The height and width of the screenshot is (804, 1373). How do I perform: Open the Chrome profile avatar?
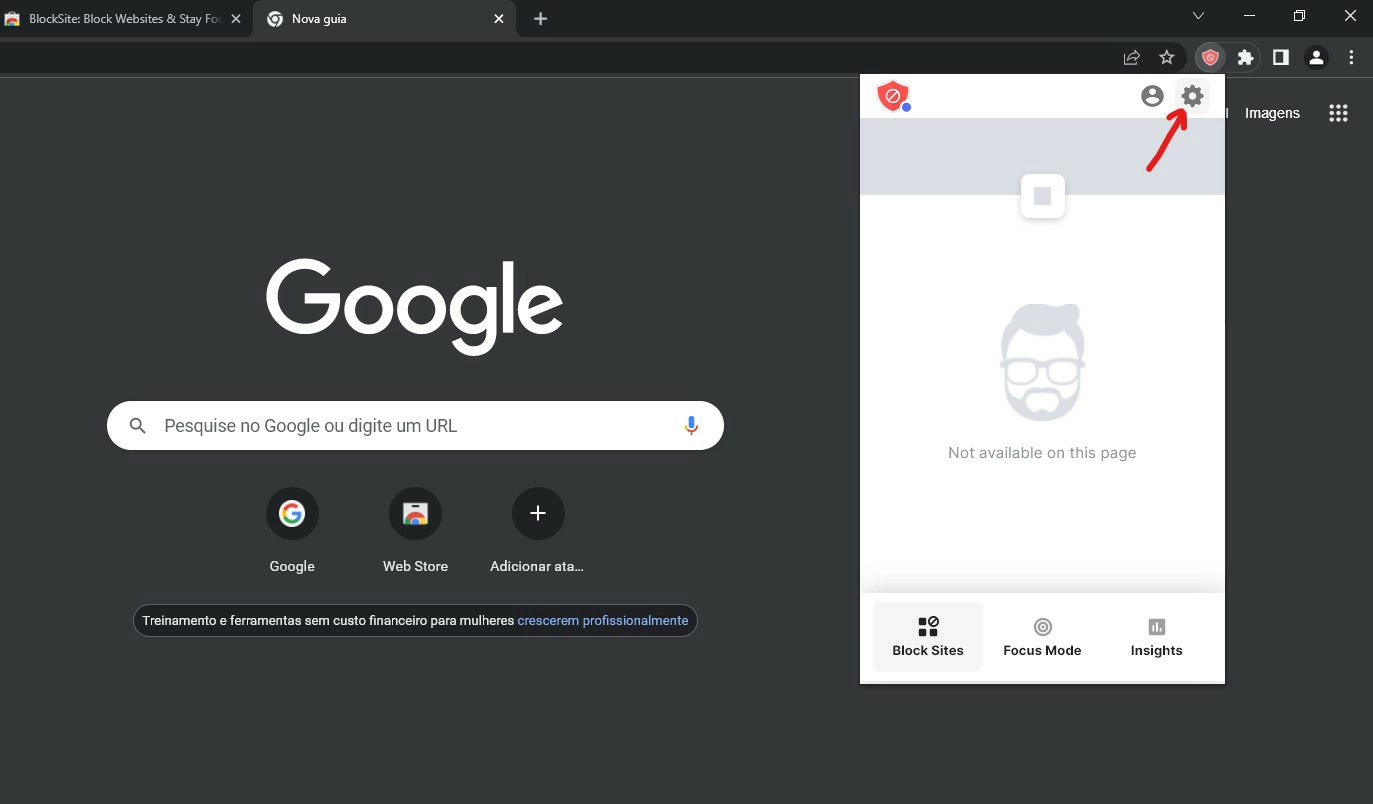click(x=1316, y=58)
